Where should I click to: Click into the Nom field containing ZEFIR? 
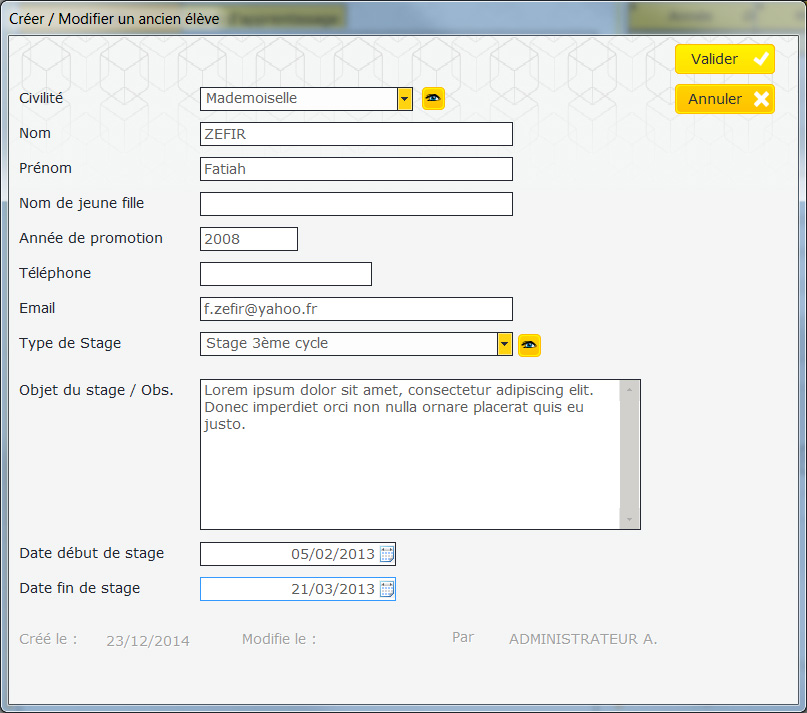click(356, 134)
